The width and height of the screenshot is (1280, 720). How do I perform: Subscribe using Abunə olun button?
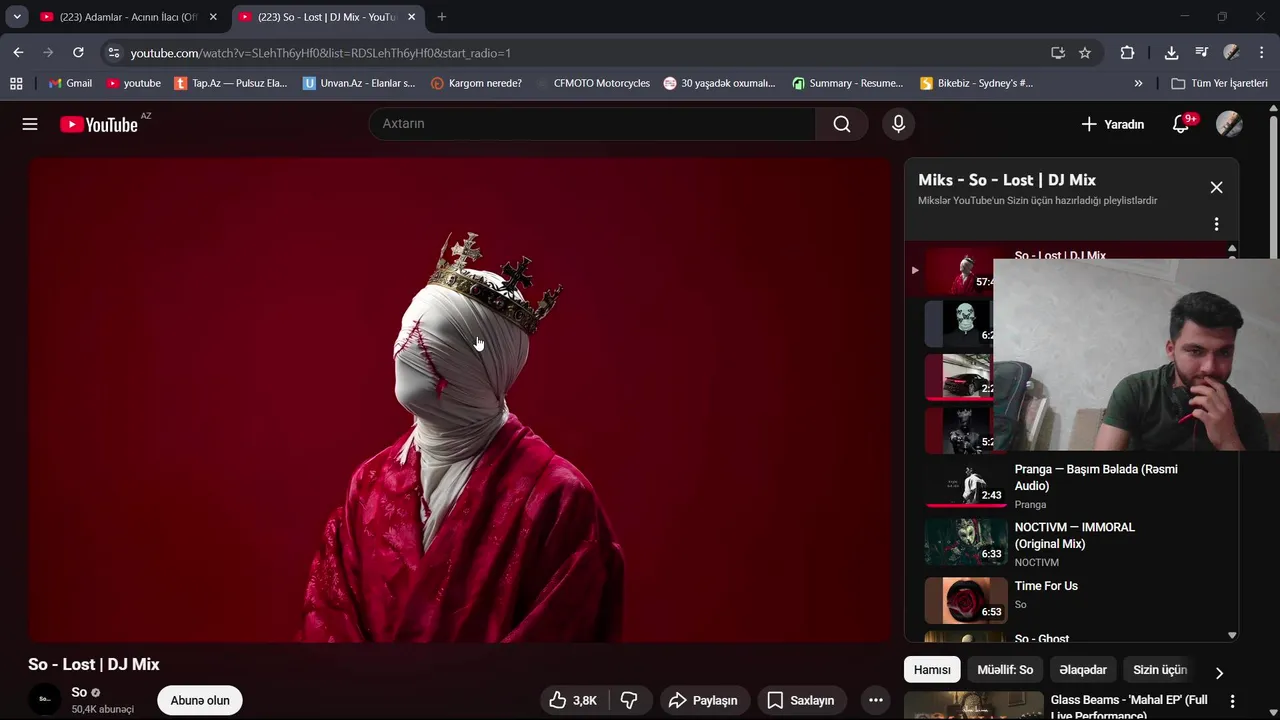pyautogui.click(x=200, y=700)
